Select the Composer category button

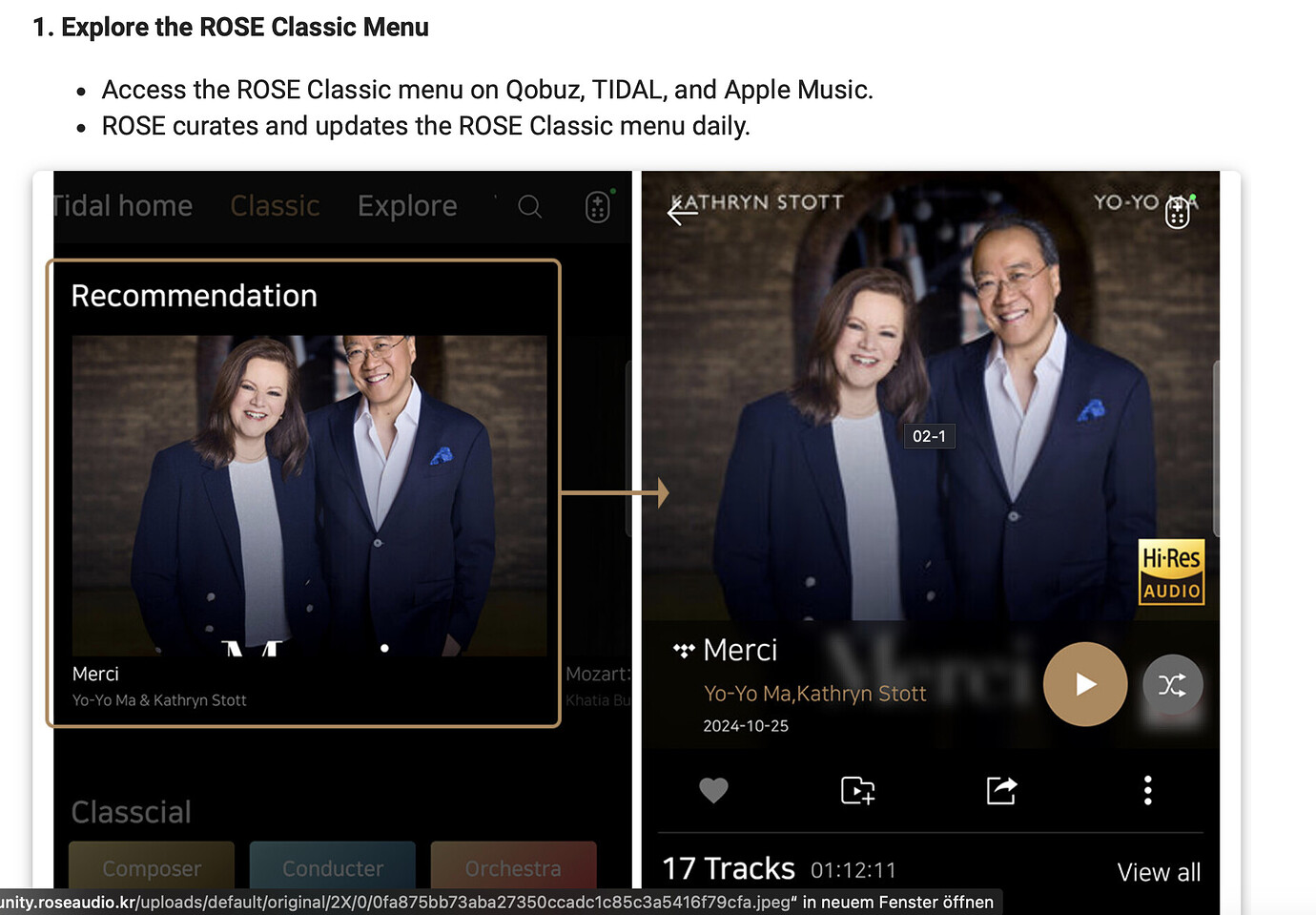[152, 866]
